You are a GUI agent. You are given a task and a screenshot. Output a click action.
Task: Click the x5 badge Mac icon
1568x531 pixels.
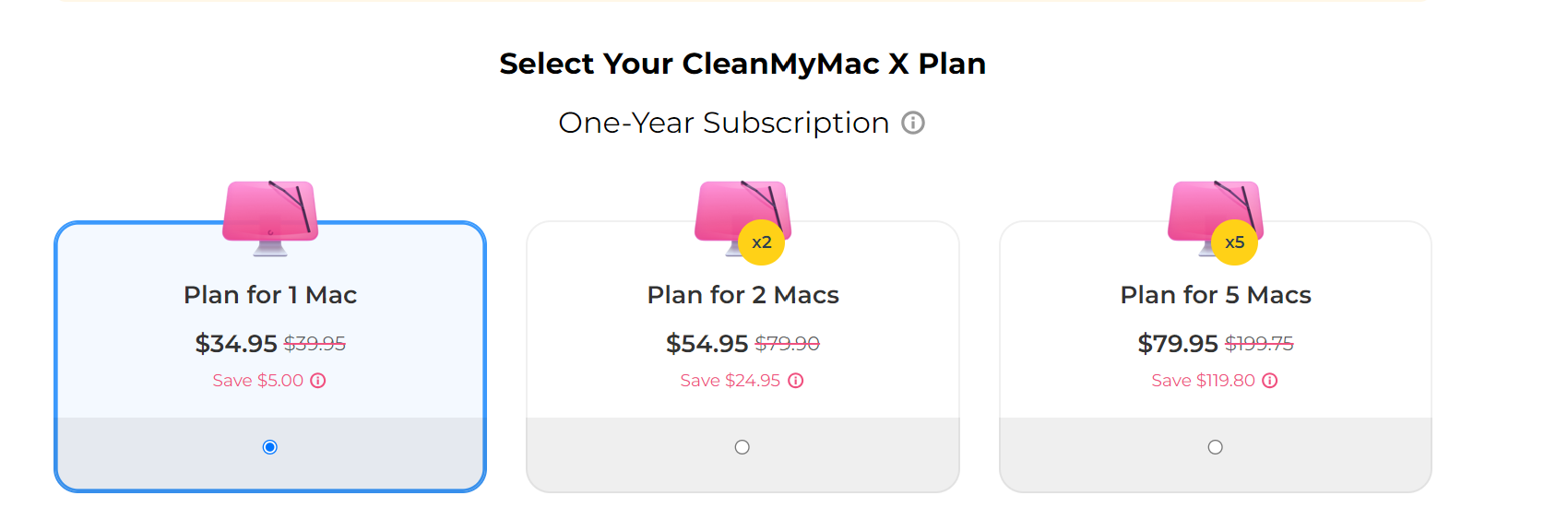tap(1215, 217)
